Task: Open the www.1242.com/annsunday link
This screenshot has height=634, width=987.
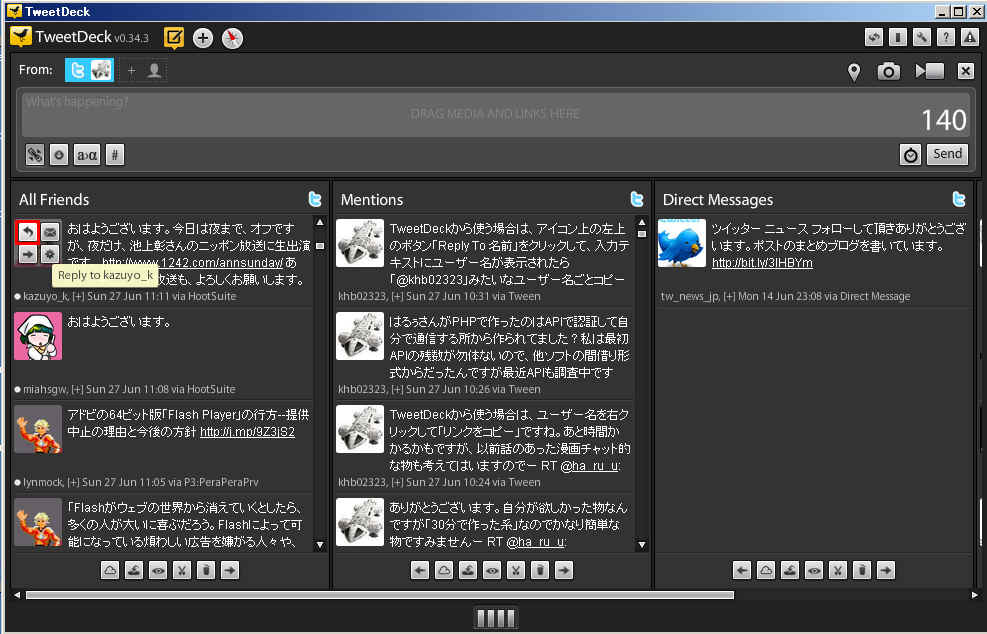Action: (193, 263)
